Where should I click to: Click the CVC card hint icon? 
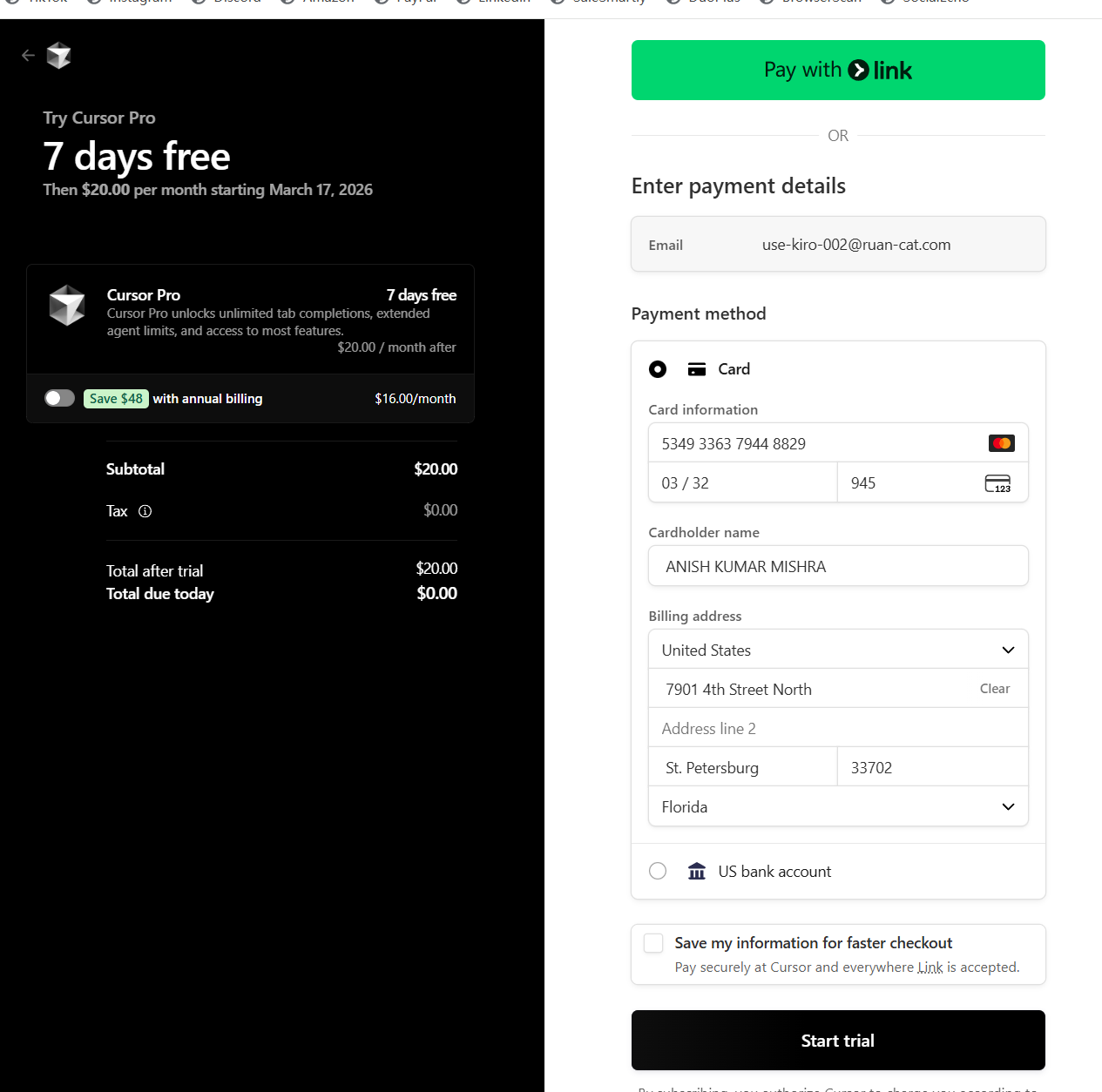tap(997, 483)
